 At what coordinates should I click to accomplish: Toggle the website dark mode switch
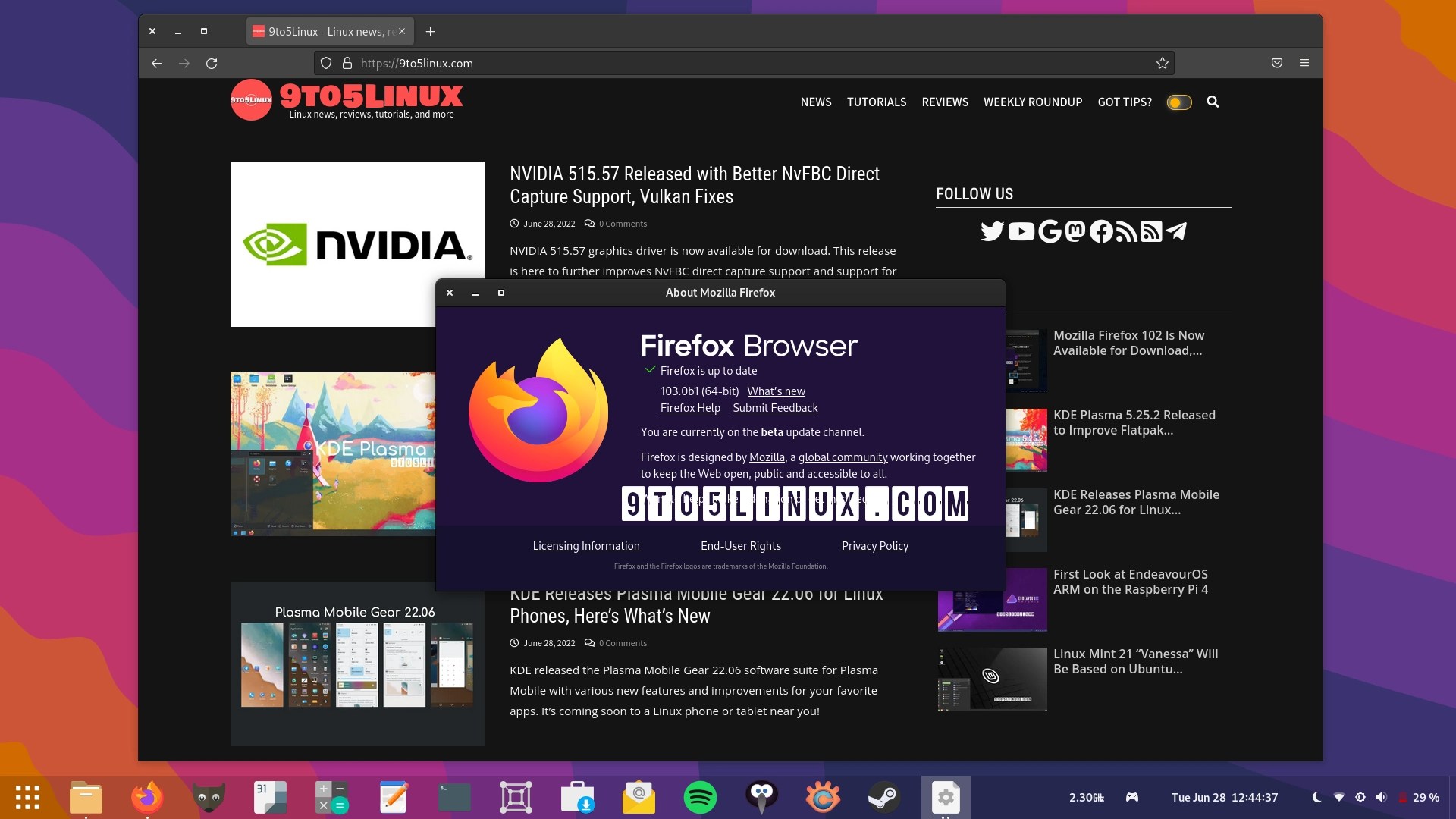1179,102
